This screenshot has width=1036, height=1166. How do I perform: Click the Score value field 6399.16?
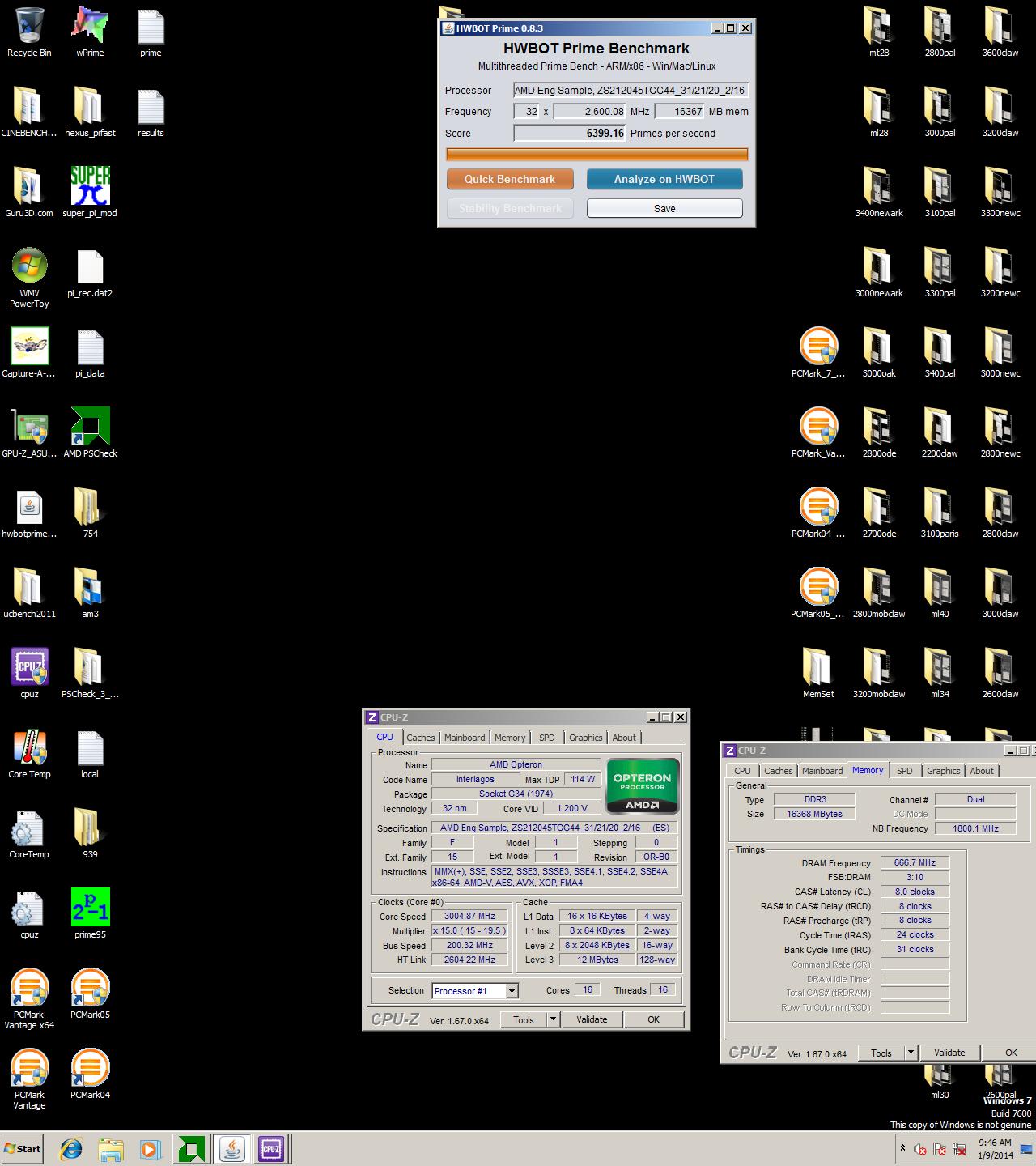[x=570, y=134]
